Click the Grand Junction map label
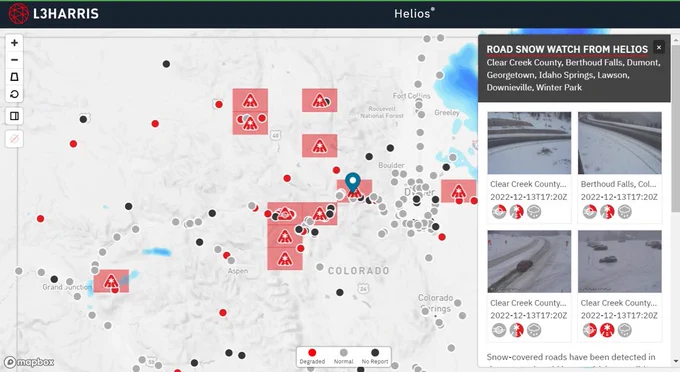This screenshot has width=680, height=372. coord(67,287)
